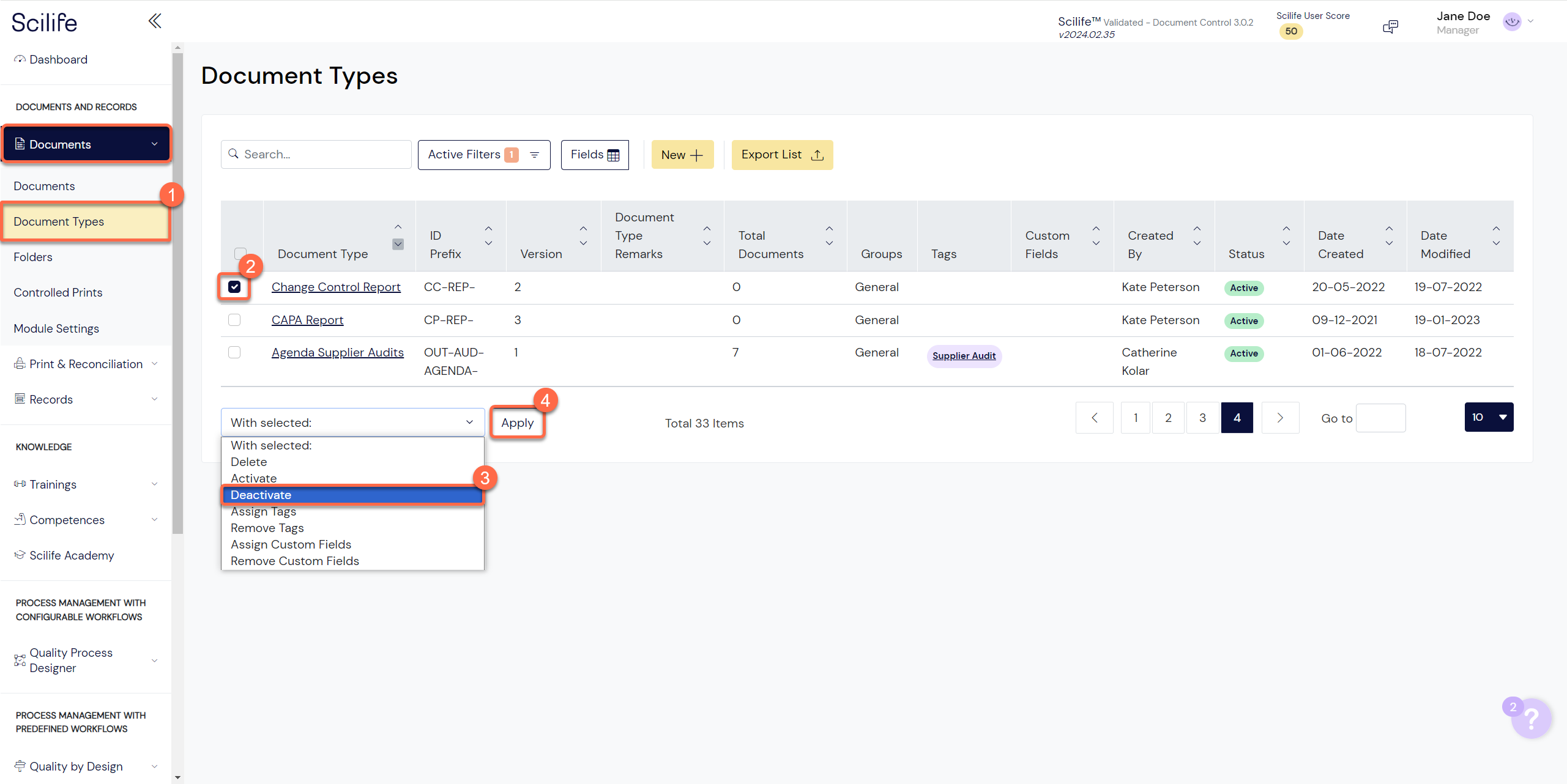Click Jane Doe's avatar icon

(x=1512, y=22)
